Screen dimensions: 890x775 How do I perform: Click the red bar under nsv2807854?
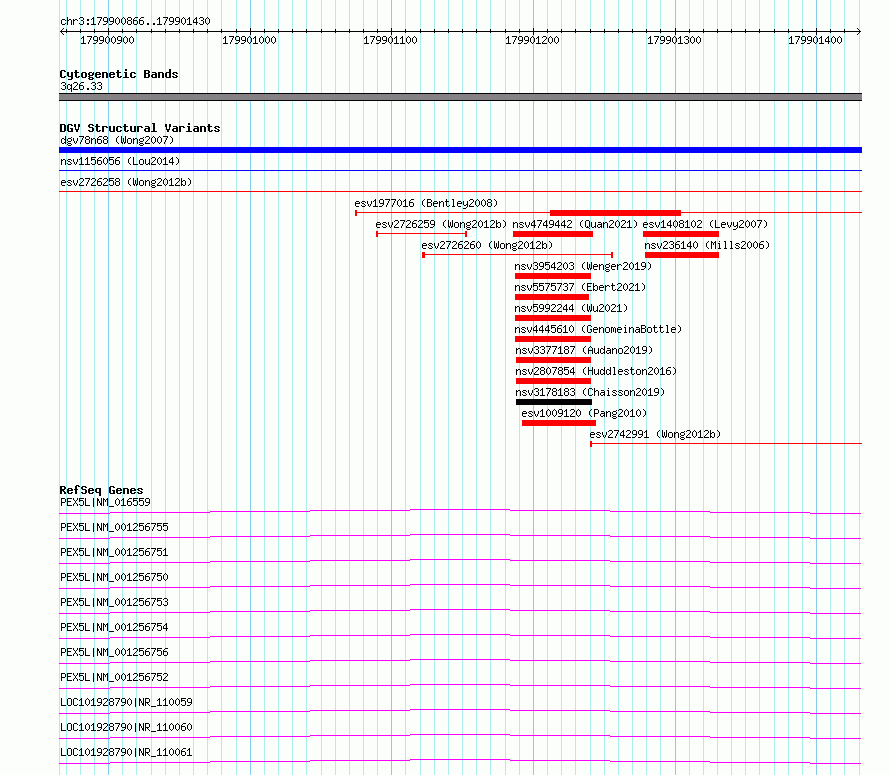pyautogui.click(x=553, y=381)
